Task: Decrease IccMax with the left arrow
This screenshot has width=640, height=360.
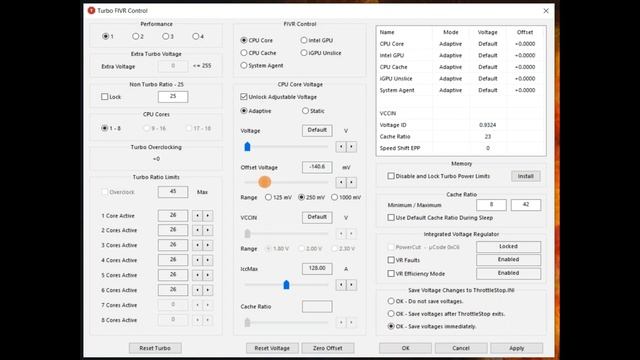Action: pyautogui.click(x=341, y=284)
